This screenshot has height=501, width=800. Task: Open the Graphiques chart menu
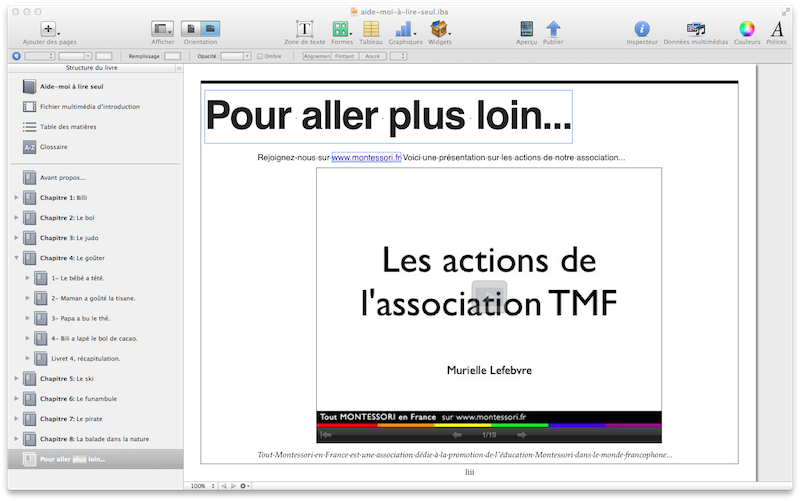coord(405,29)
